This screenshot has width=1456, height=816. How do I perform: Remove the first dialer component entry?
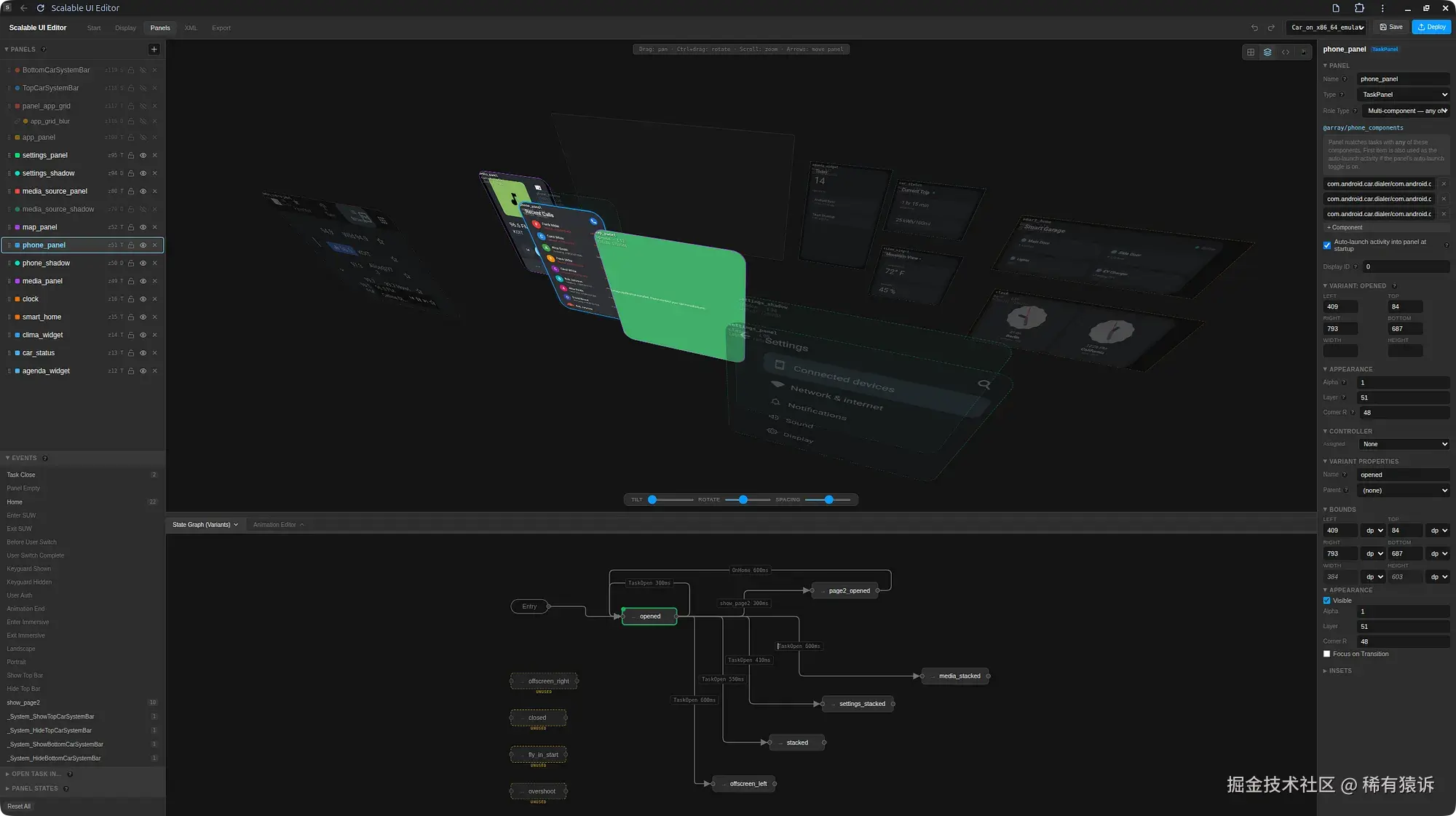tap(1444, 184)
